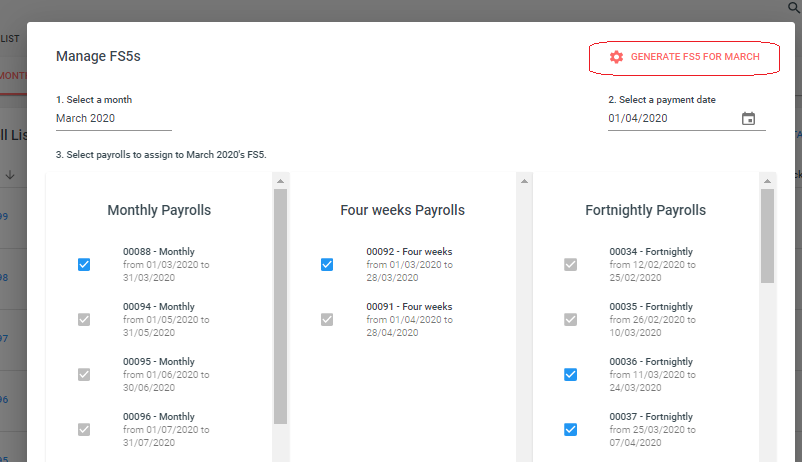Select the Fortnightly Payrolls heading
Screen dimensions: 802x462
[645, 210]
